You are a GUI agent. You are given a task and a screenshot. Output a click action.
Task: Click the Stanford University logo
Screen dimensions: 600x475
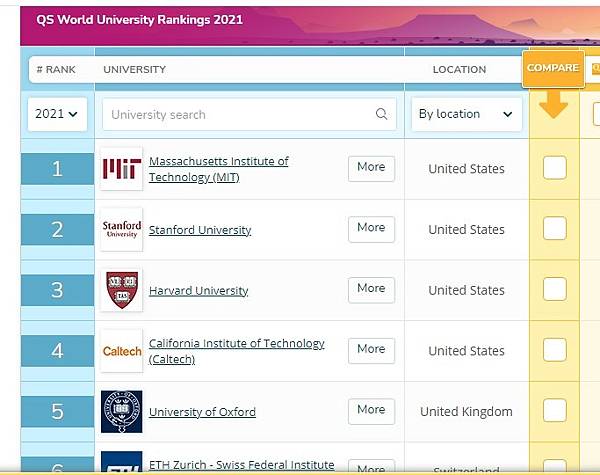[x=122, y=229]
